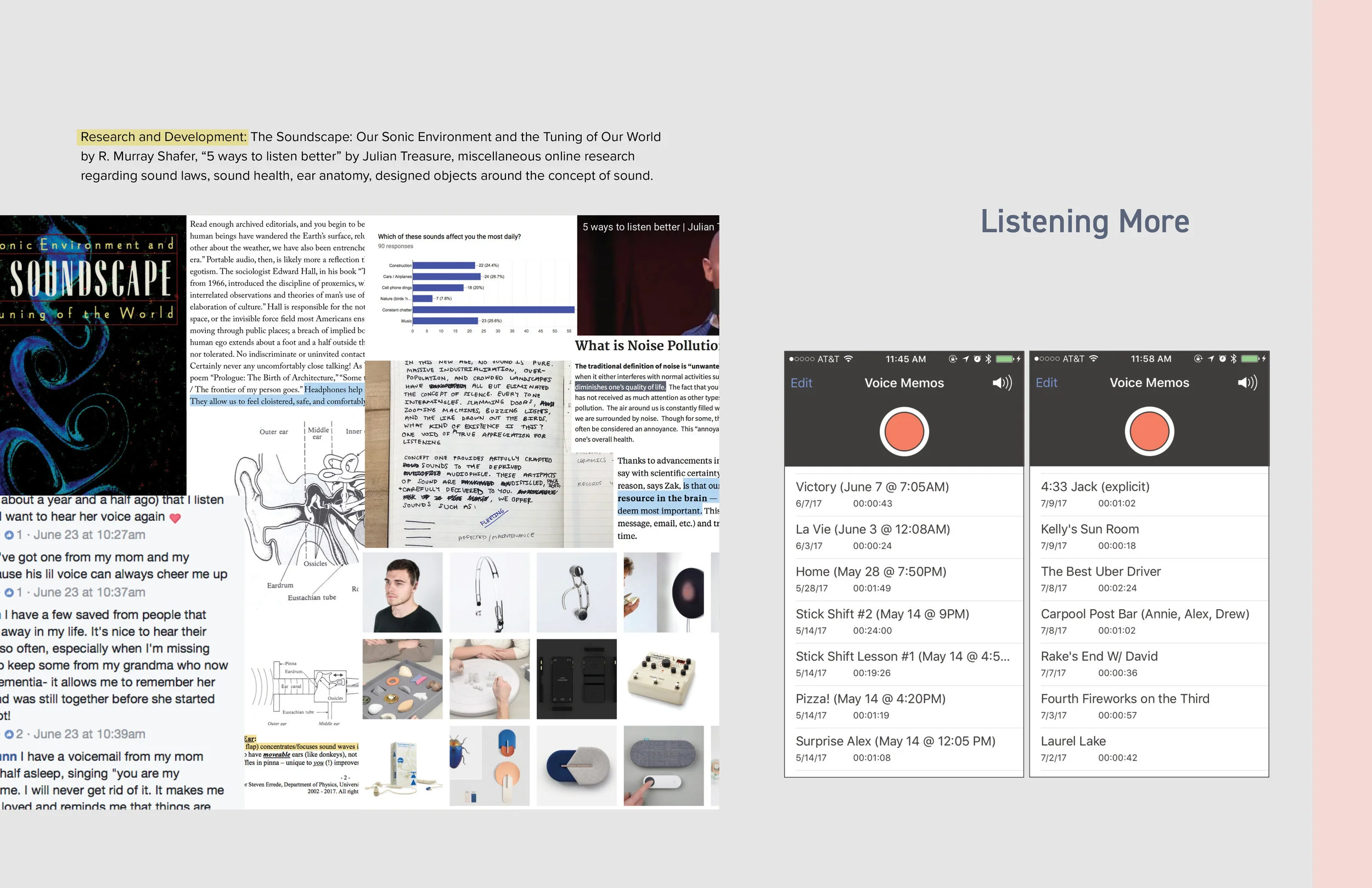This screenshot has width=1372, height=888.
Task: Click the like icon beside June 23 at 10:39am
Action: [x=9, y=734]
